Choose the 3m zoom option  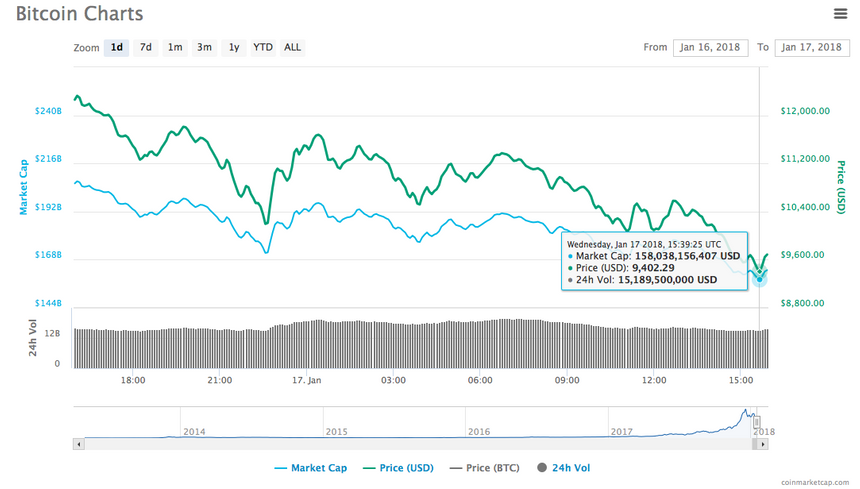click(204, 47)
